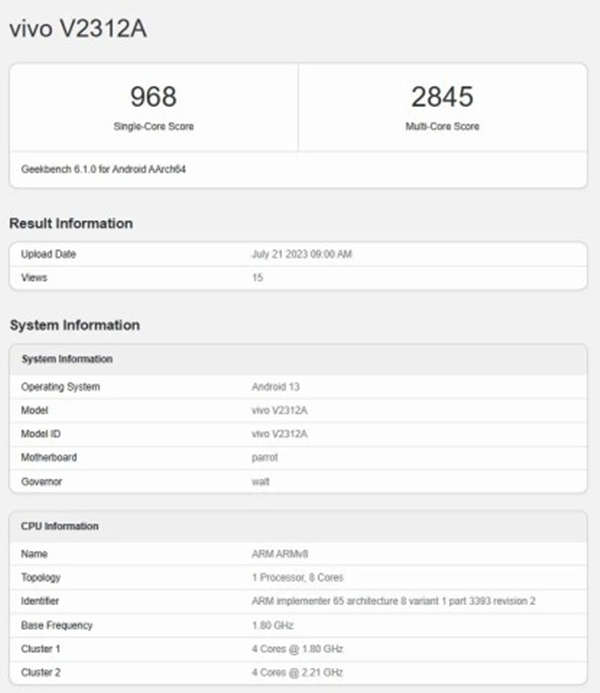Image resolution: width=600 pixels, height=693 pixels.
Task: Click the Result Information heading
Action: point(71,224)
